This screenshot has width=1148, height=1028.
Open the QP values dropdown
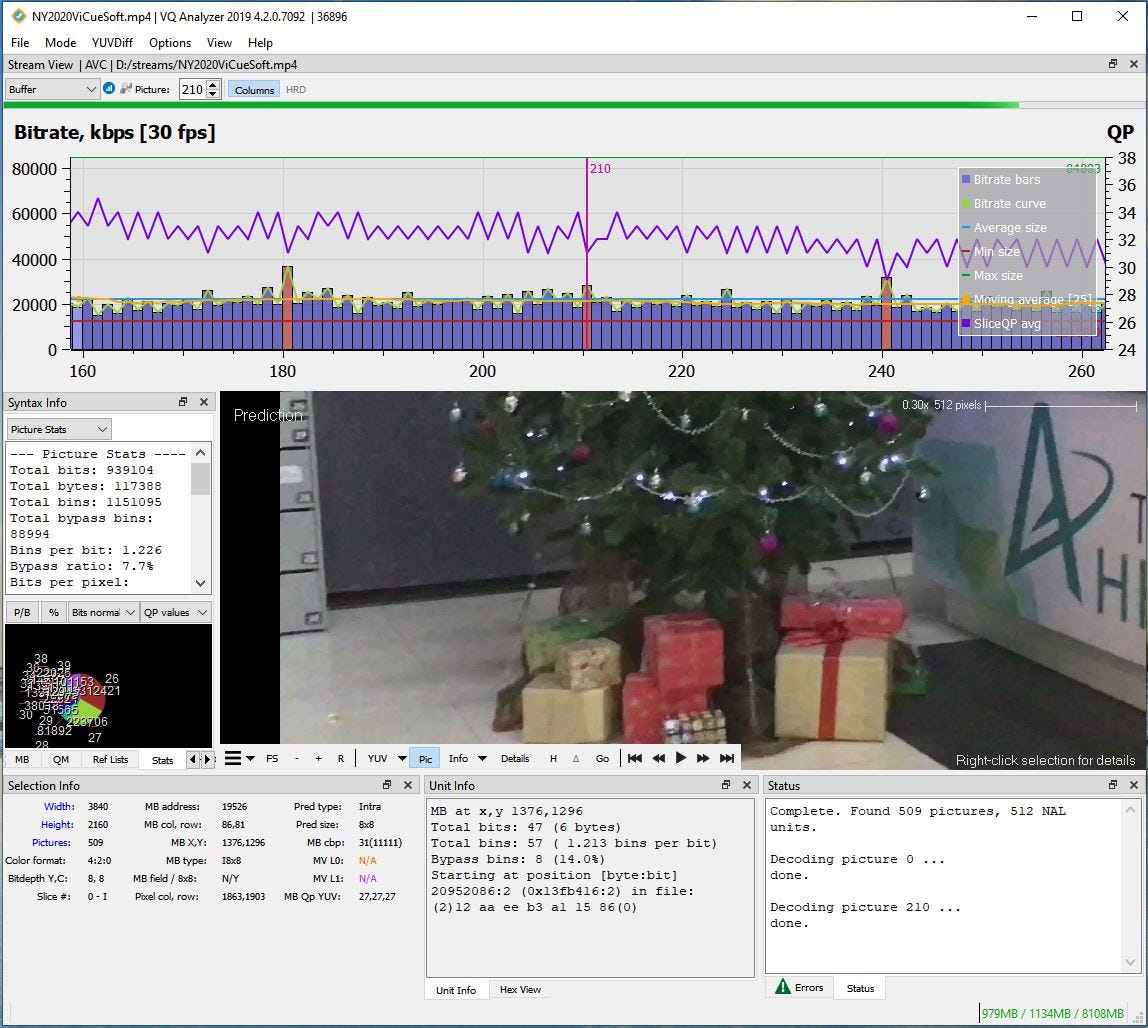[x=175, y=611]
